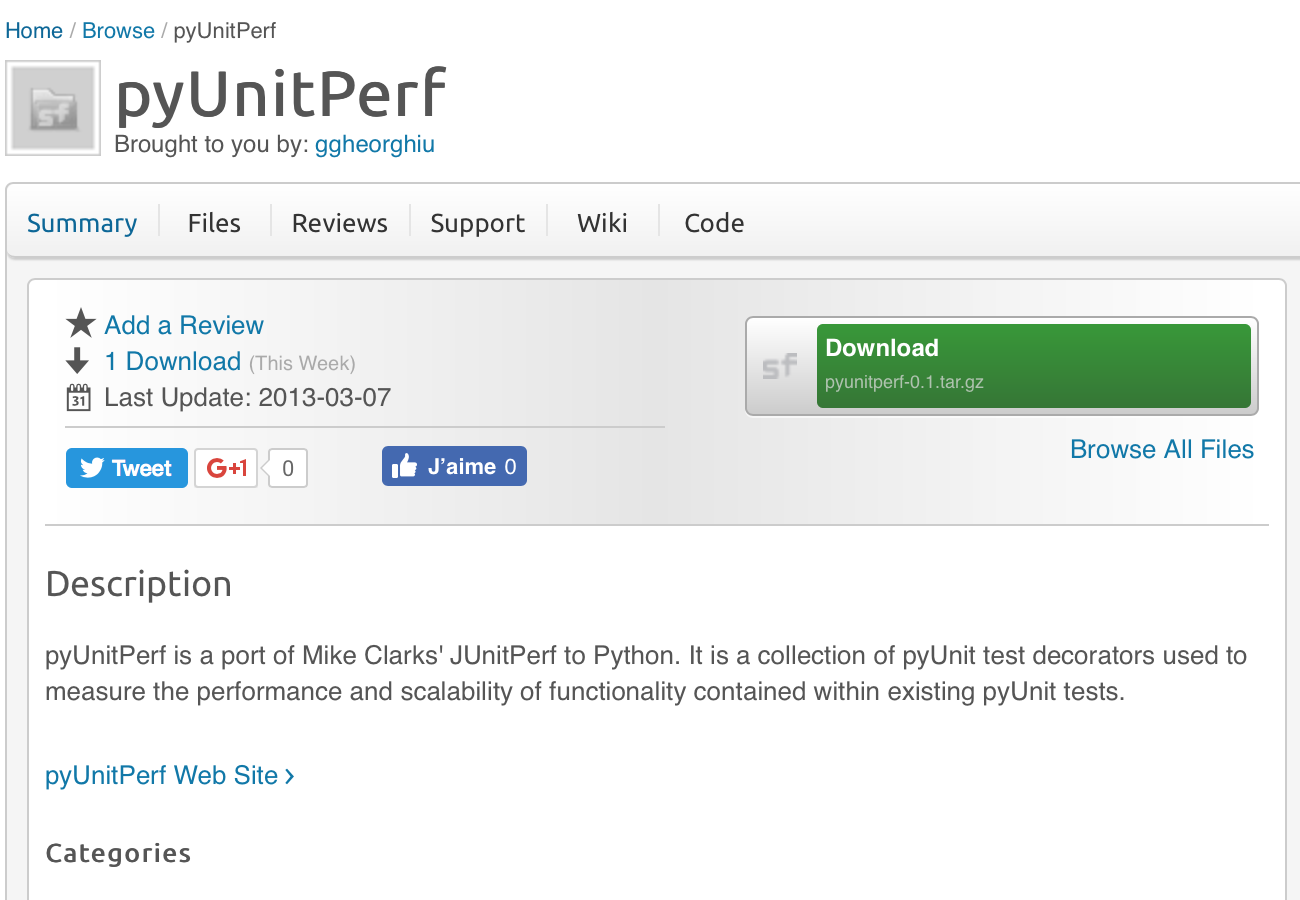Switch to the Support tab
1300x900 pixels.
click(477, 223)
